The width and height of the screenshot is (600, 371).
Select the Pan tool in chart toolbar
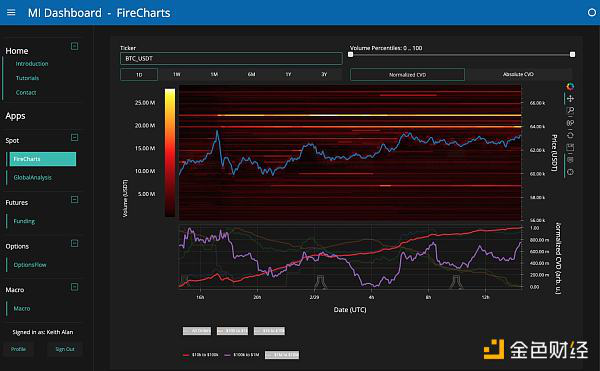(x=570, y=99)
